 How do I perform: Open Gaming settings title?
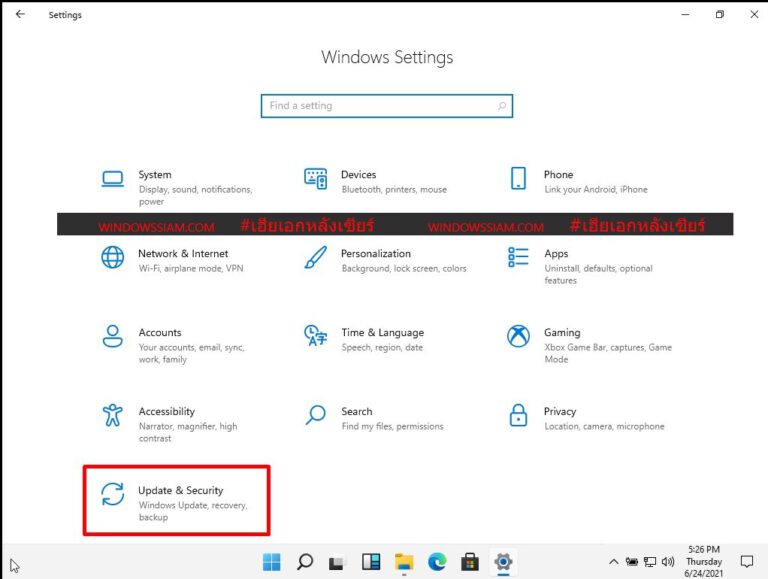(562, 332)
